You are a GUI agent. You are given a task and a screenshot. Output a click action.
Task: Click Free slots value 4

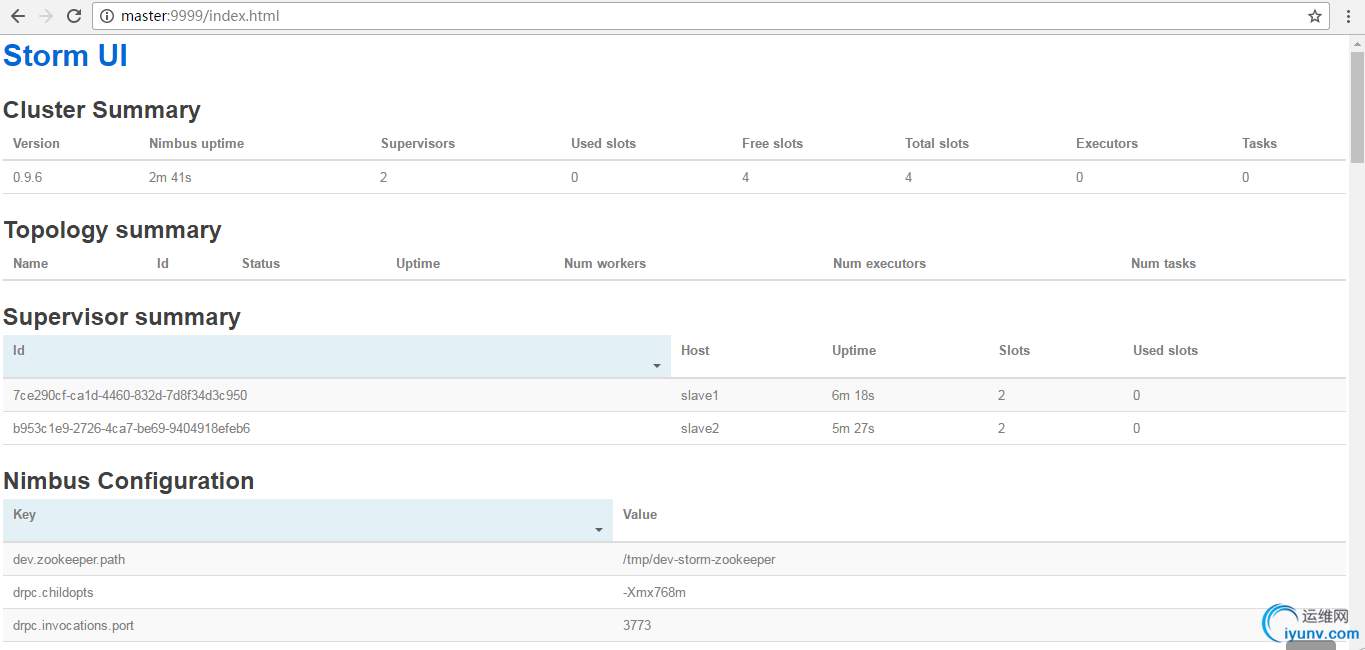(745, 177)
